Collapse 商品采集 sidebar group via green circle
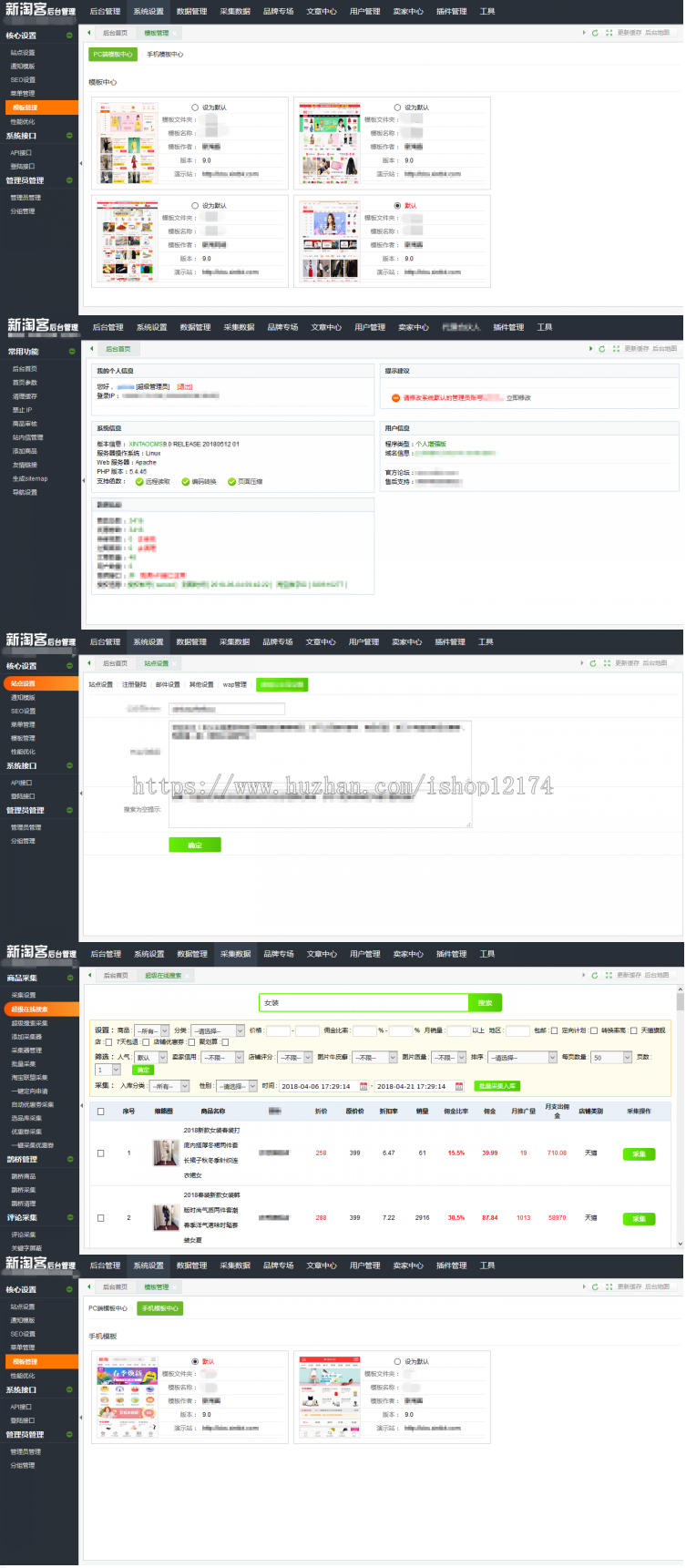Viewport: 686px width, 1568px height. 70,979
